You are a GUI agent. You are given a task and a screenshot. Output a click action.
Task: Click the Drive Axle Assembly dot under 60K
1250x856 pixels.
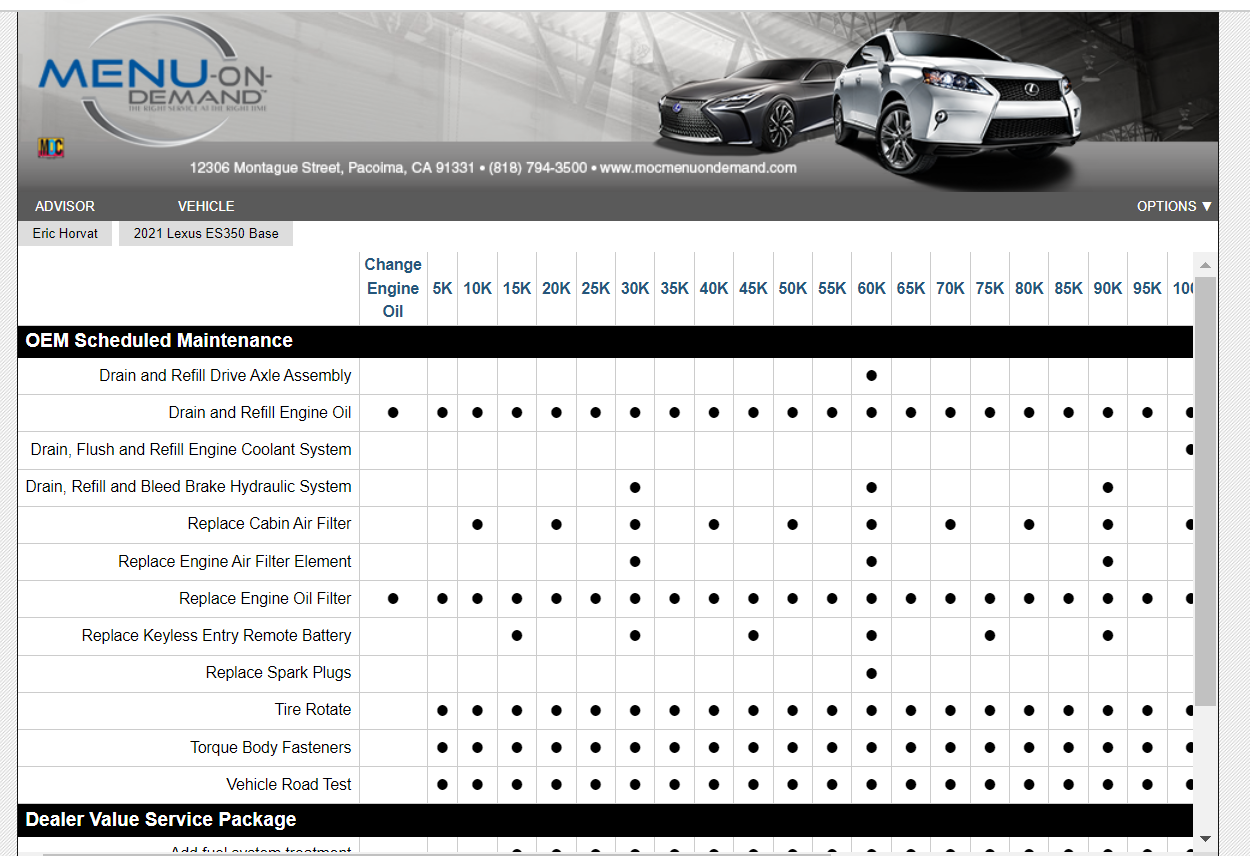pos(872,376)
